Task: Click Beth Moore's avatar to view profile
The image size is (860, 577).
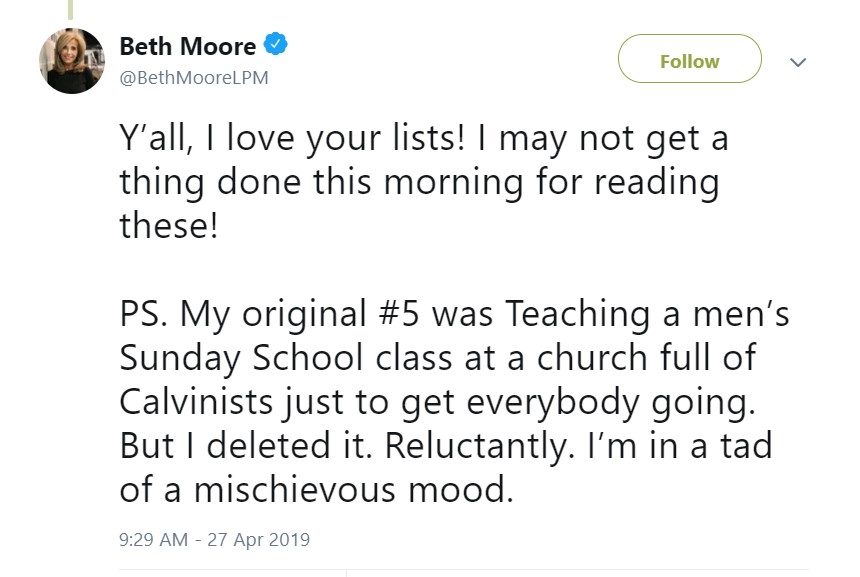Action: tap(71, 61)
